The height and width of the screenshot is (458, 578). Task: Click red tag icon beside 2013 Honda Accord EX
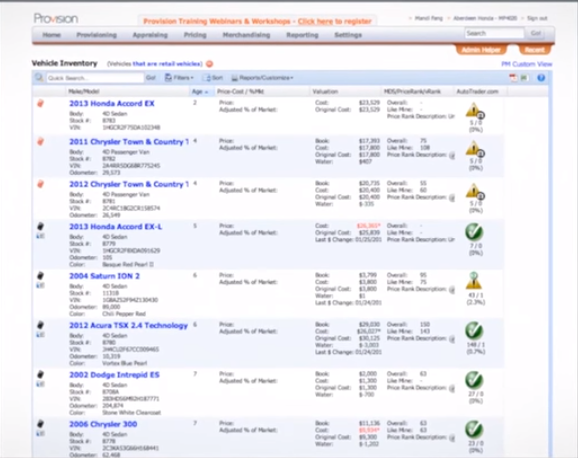41,103
